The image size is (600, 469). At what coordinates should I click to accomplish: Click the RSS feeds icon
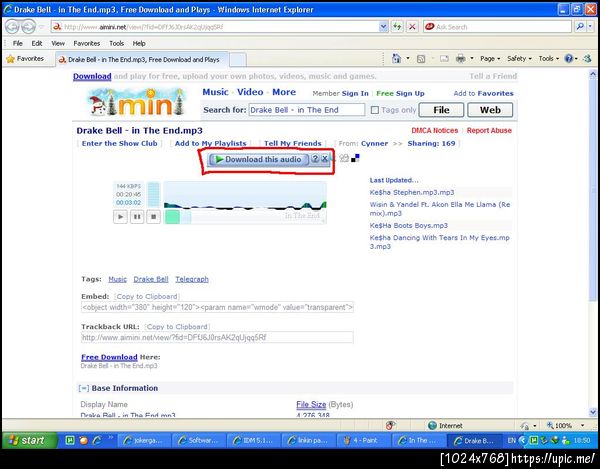421,59
